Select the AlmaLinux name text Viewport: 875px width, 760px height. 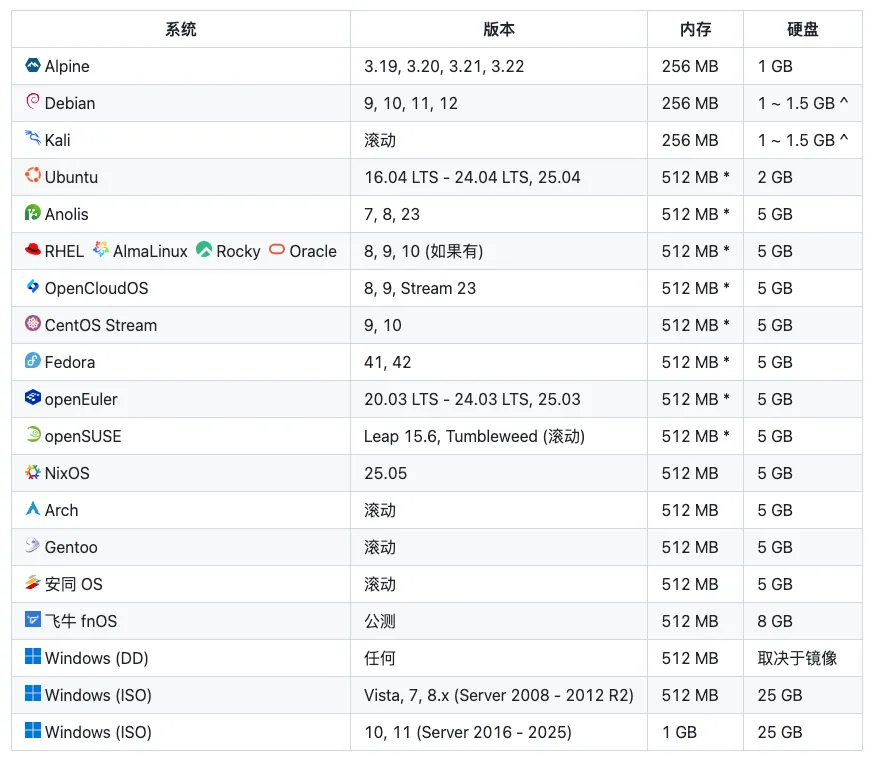pos(150,251)
